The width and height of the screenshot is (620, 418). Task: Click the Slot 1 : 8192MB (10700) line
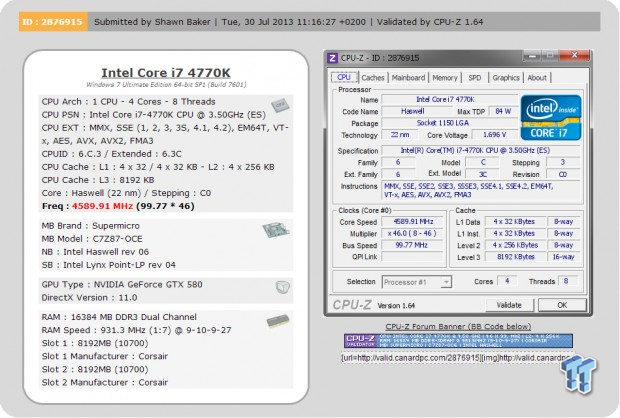[x=95, y=343]
